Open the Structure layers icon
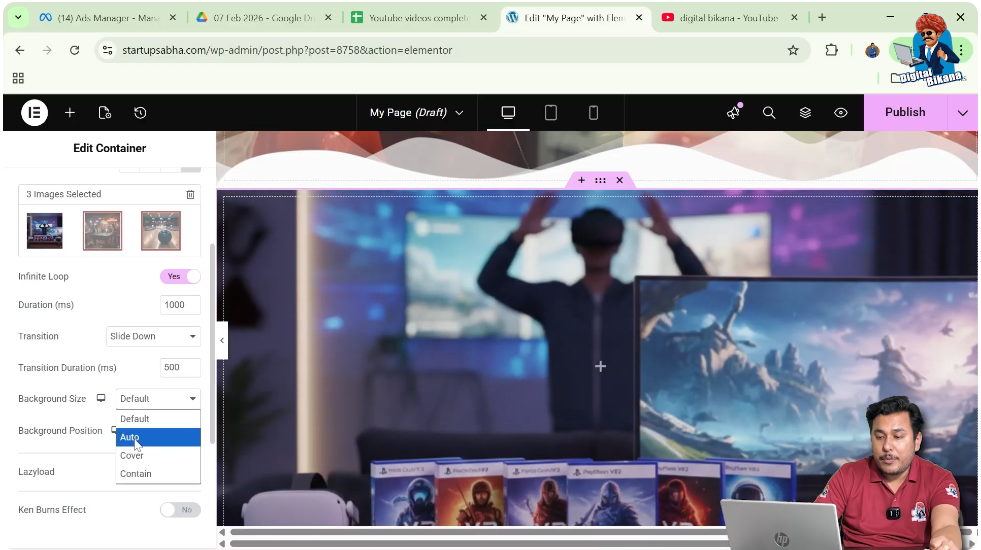The width and height of the screenshot is (981, 550). click(805, 113)
